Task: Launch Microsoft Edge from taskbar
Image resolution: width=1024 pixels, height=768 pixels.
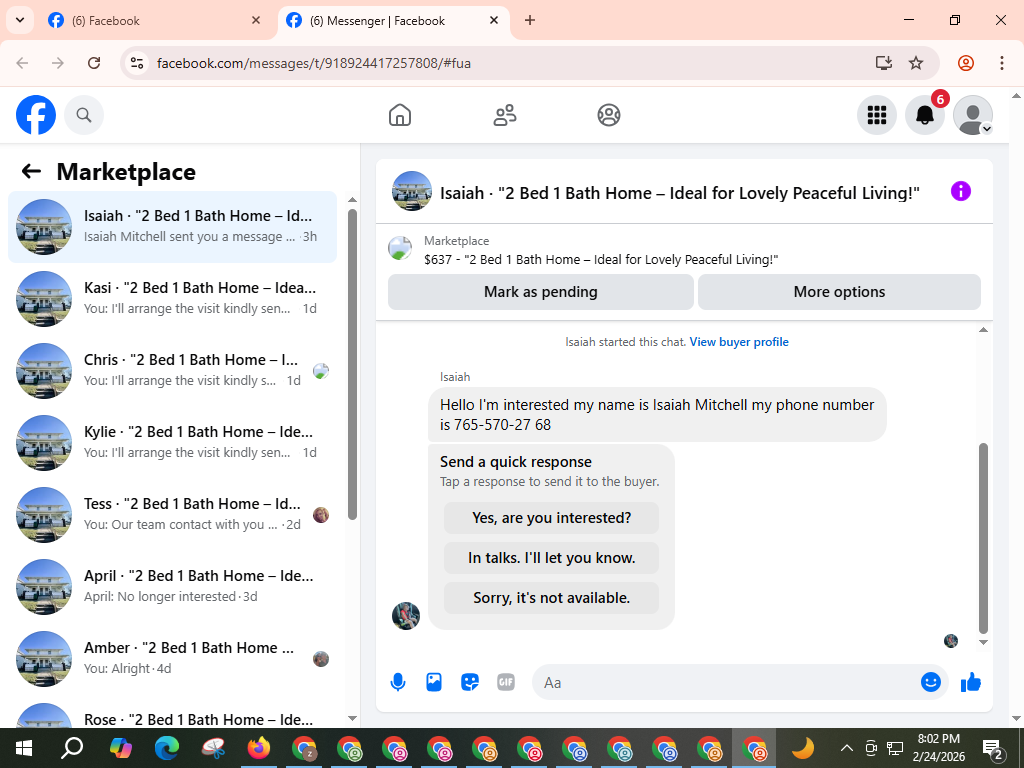Action: tap(167, 748)
